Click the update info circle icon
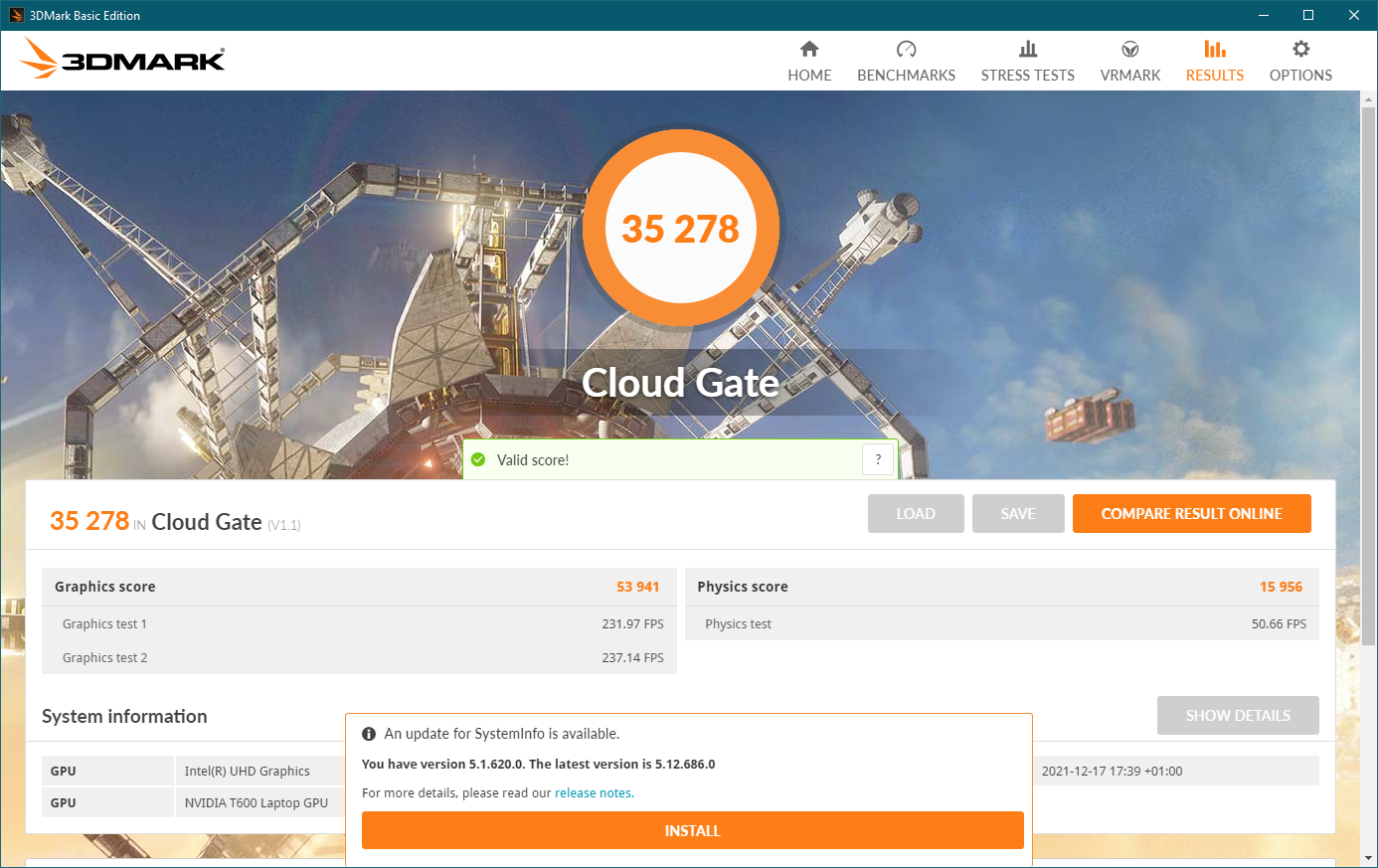 (x=369, y=734)
